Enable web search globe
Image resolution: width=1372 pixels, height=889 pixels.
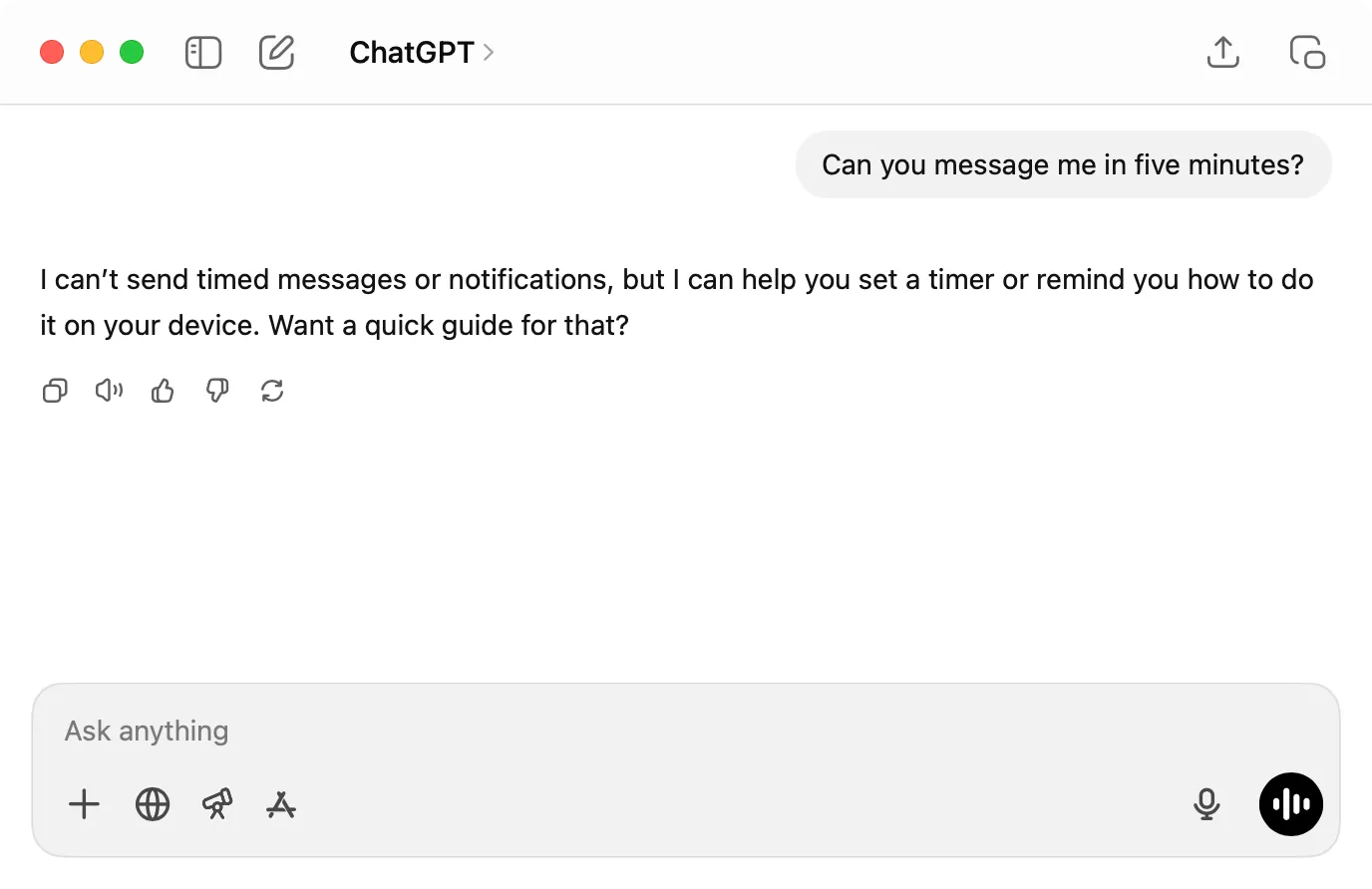(x=153, y=804)
